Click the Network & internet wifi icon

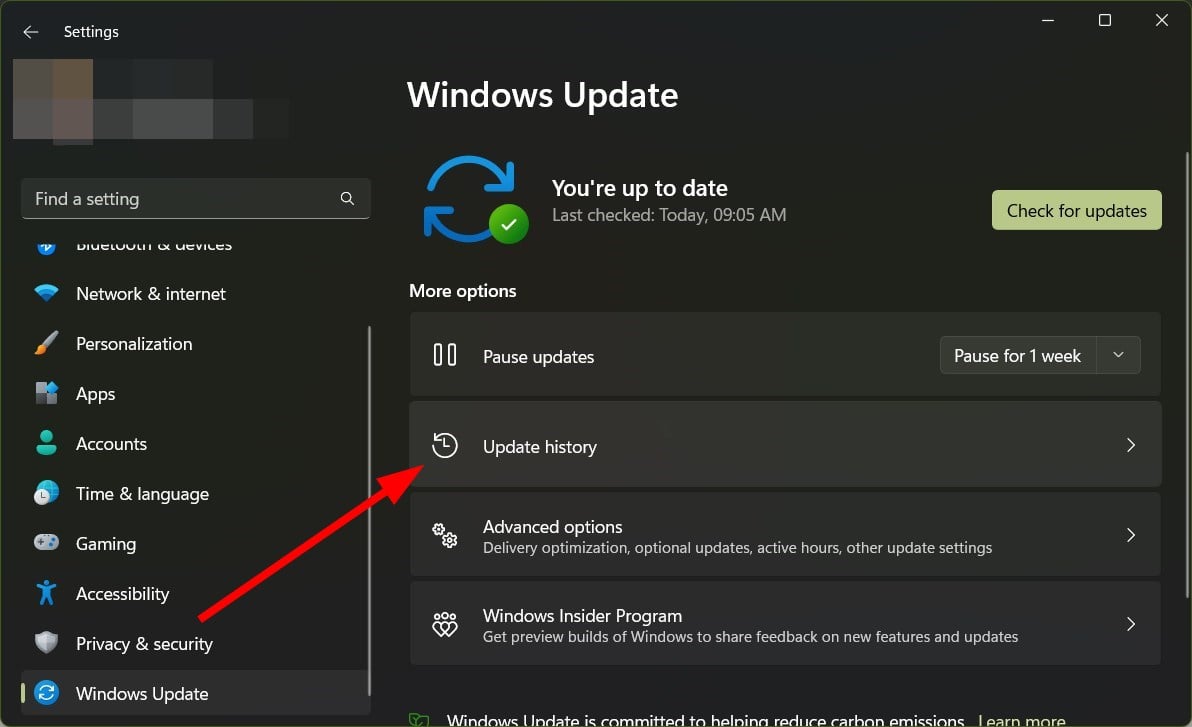coord(46,294)
